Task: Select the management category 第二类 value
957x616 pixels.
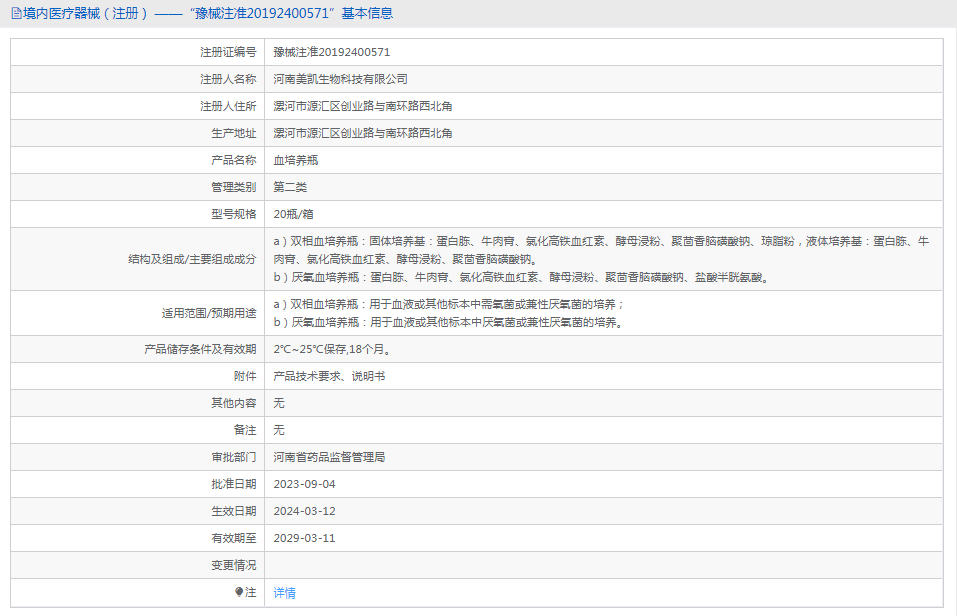Action: 290,187
